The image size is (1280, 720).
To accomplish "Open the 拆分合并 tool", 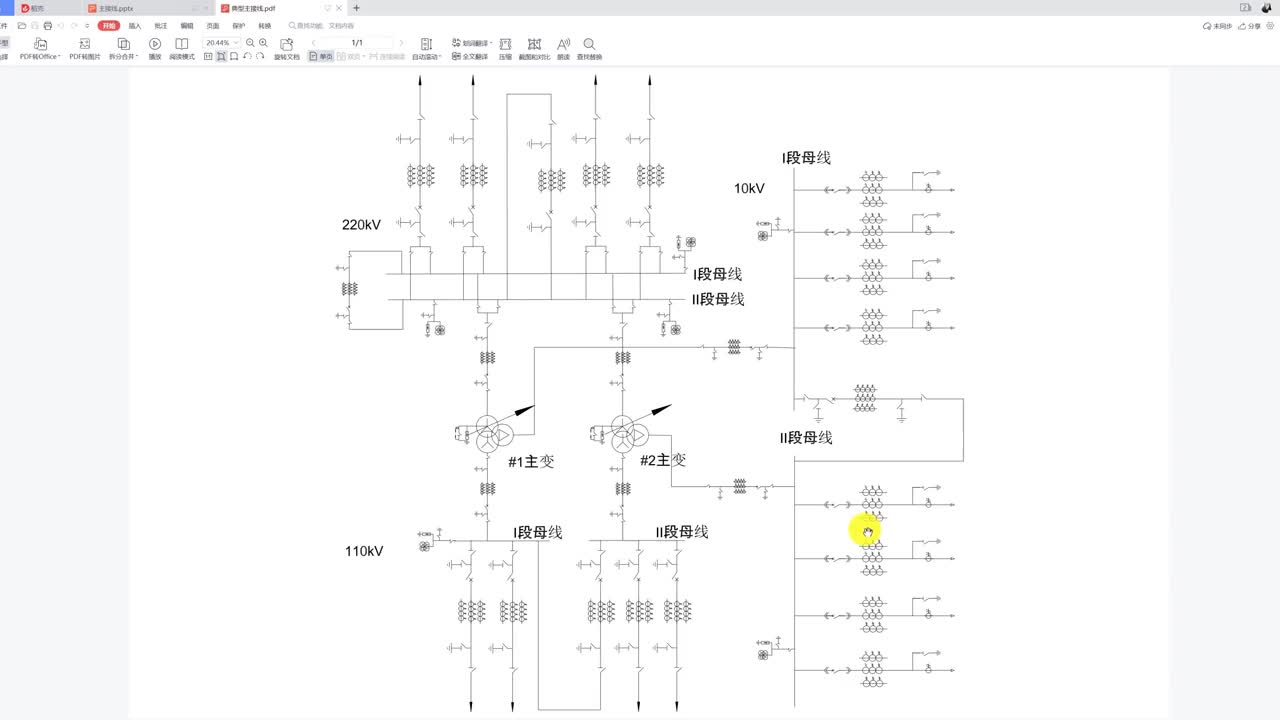I will click(123, 49).
